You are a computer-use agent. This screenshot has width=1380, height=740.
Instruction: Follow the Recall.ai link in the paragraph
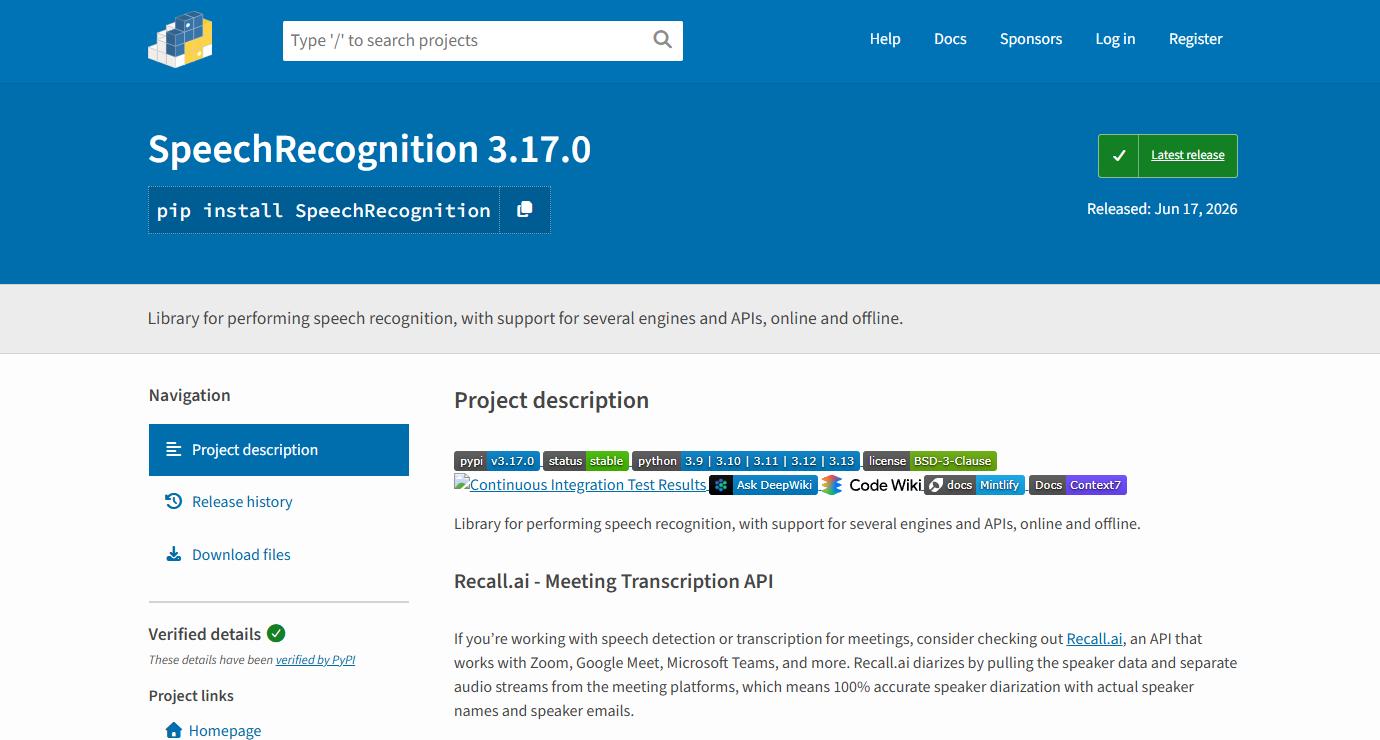(x=1095, y=639)
